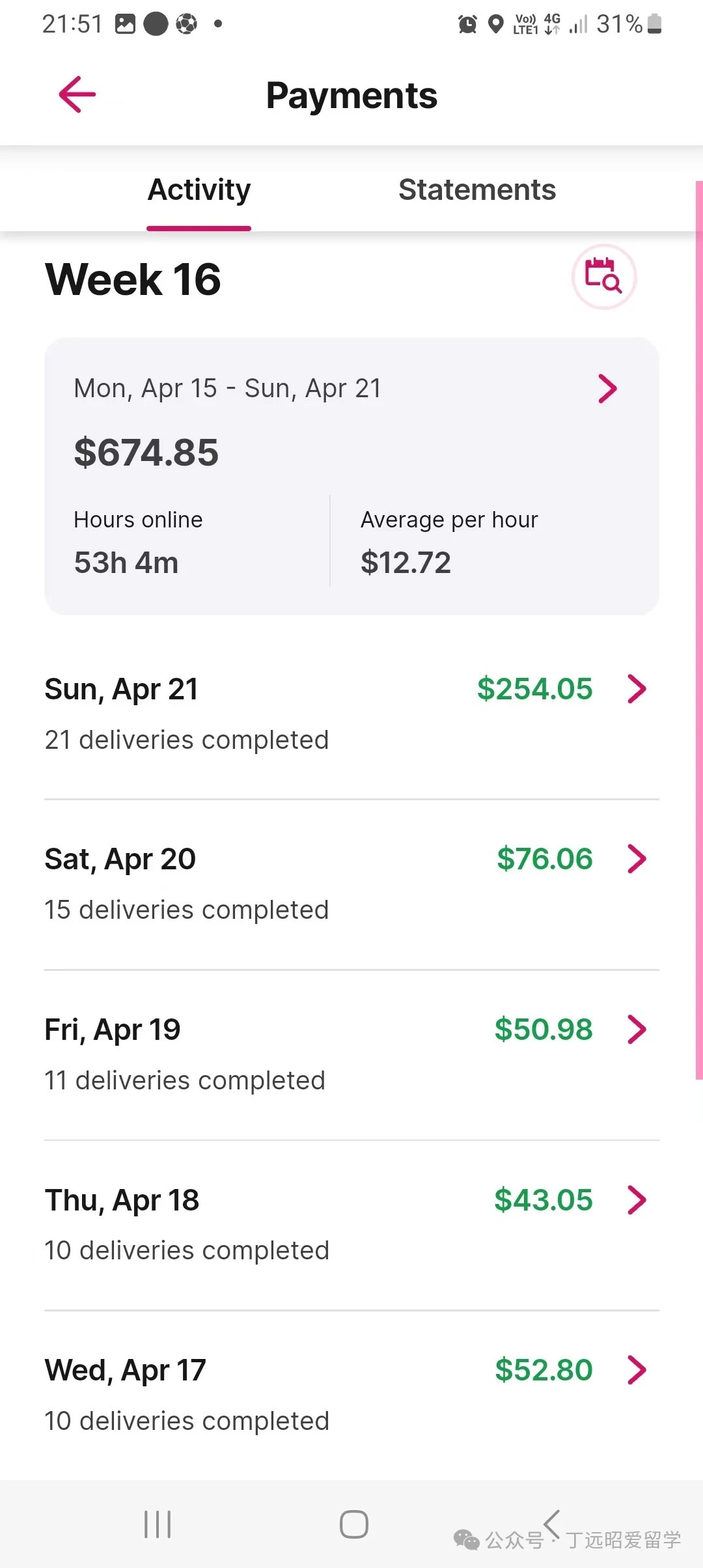
Task: Click the pink vertical scrollbar
Action: (699, 630)
